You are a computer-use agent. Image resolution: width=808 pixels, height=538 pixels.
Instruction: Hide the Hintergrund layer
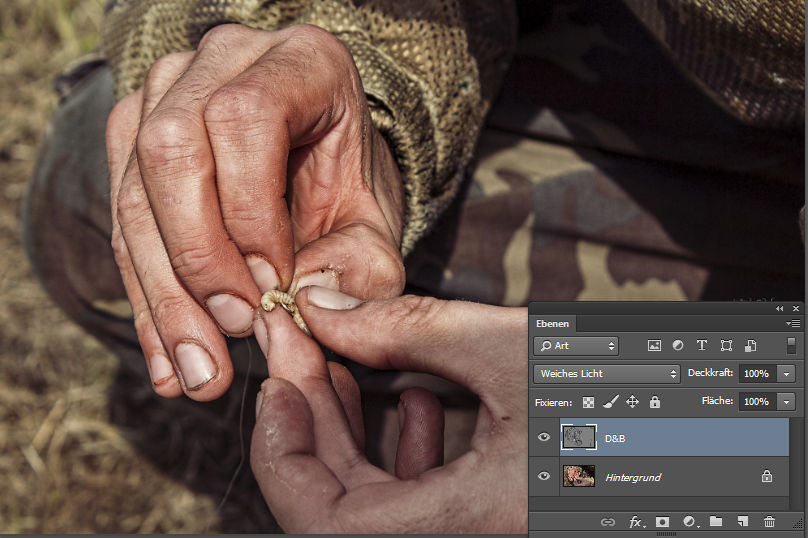(x=544, y=476)
